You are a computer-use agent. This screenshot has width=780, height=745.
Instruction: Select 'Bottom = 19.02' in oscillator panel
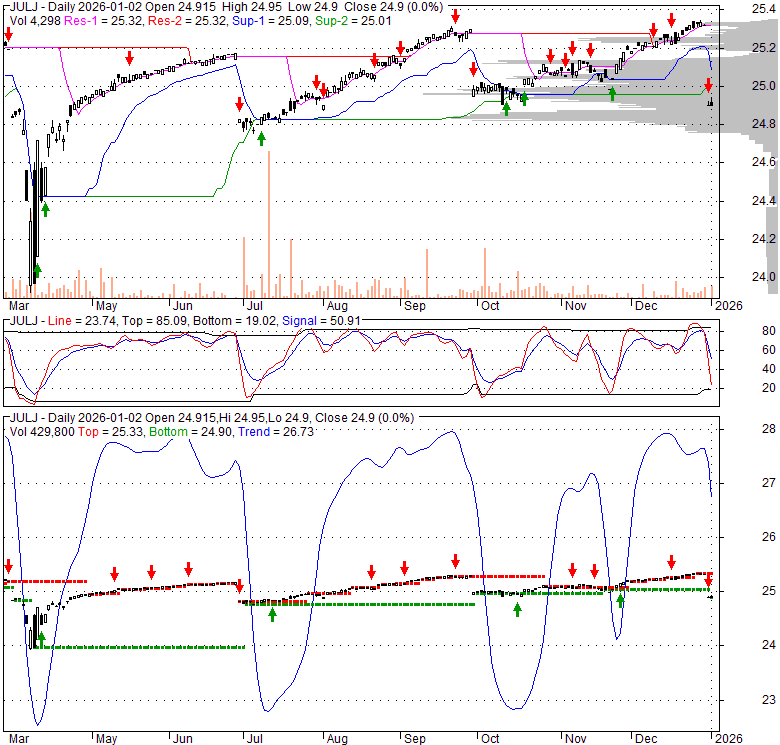(x=234, y=321)
